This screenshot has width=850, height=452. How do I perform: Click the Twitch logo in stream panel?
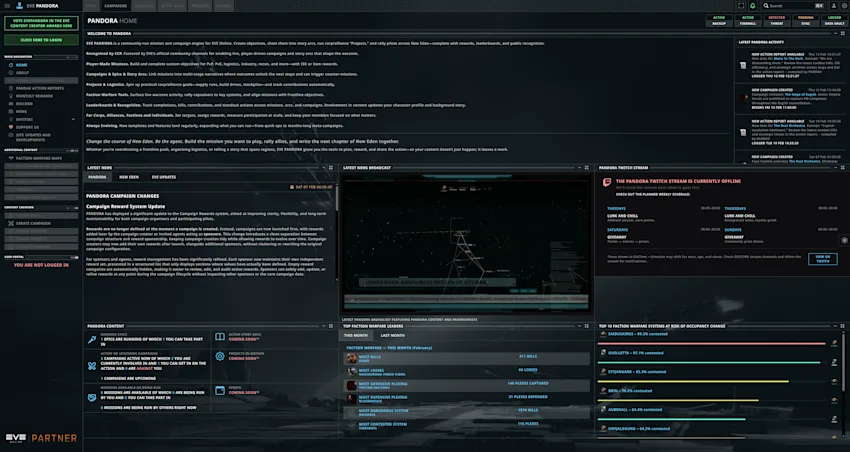[607, 183]
